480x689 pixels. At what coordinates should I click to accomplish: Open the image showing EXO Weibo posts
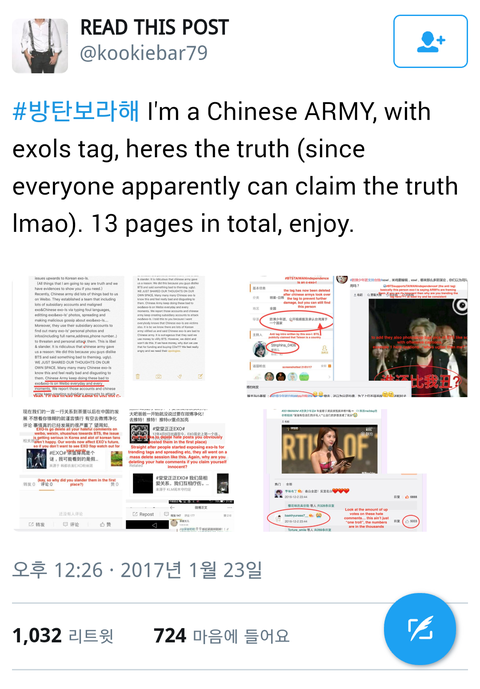click(127, 470)
